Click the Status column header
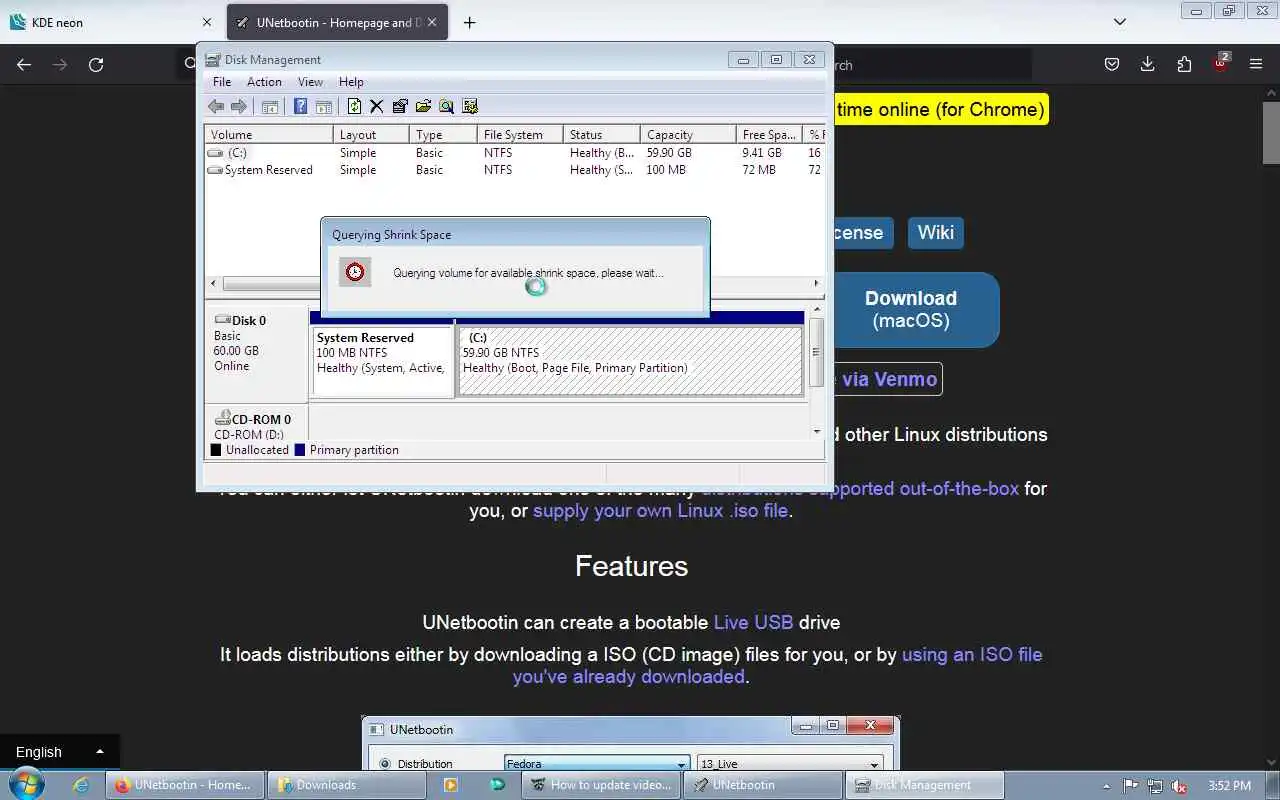The height and width of the screenshot is (800, 1280). pyautogui.click(x=601, y=134)
